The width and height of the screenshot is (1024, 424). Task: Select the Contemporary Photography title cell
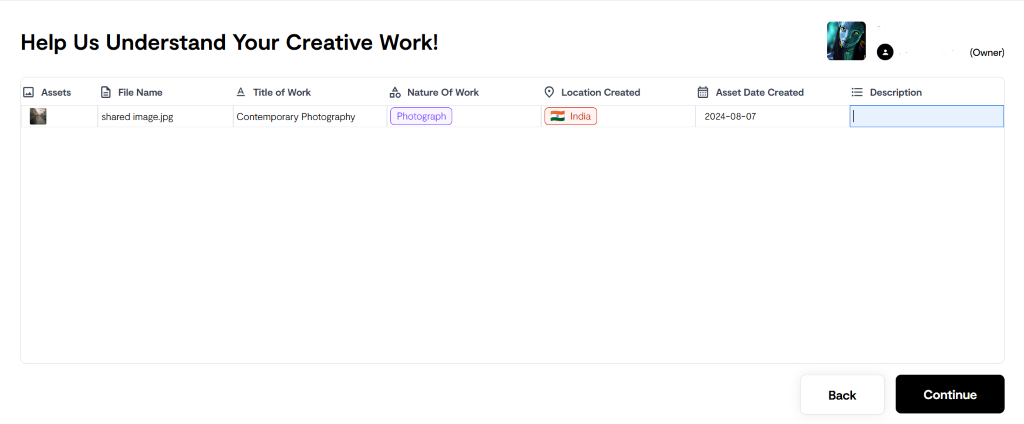310,116
